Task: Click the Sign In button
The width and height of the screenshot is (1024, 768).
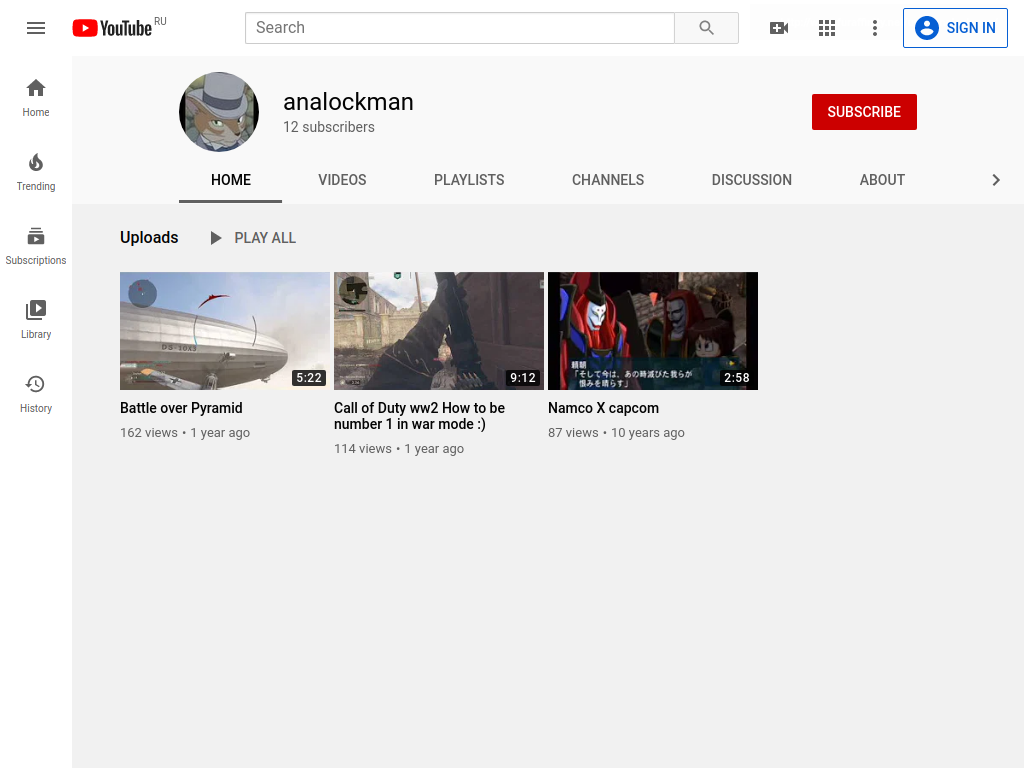Action: pyautogui.click(x=955, y=28)
